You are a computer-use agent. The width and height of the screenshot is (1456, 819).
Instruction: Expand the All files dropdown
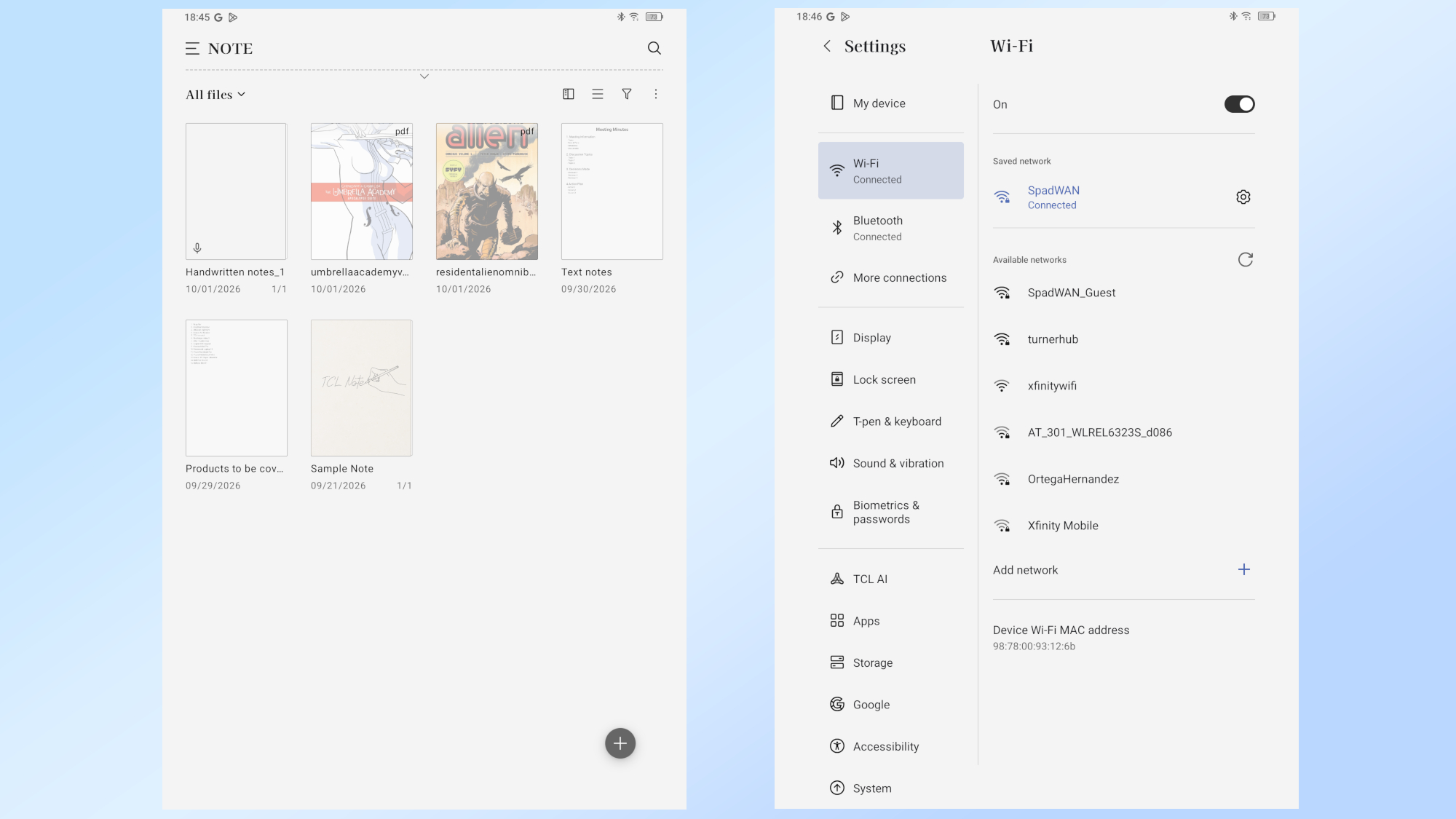pyautogui.click(x=215, y=95)
